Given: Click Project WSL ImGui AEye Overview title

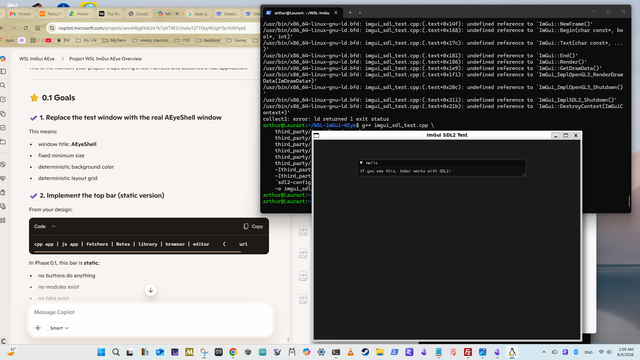Looking at the screenshot, I should coord(105,59).
